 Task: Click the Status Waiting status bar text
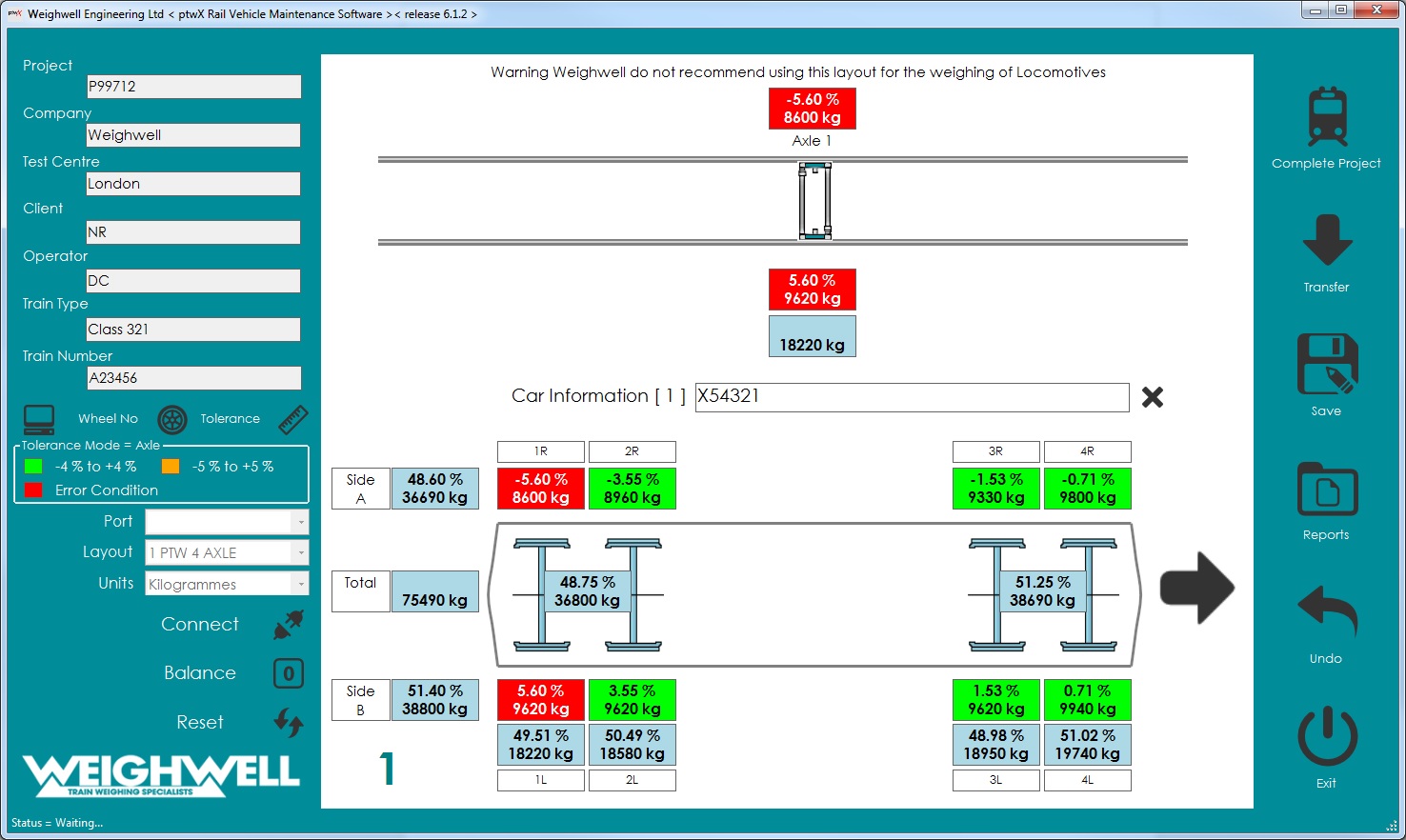[57, 823]
